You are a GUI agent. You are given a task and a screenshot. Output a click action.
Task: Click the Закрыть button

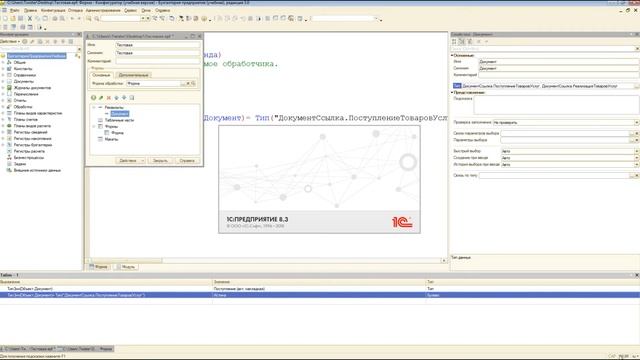(x=160, y=161)
